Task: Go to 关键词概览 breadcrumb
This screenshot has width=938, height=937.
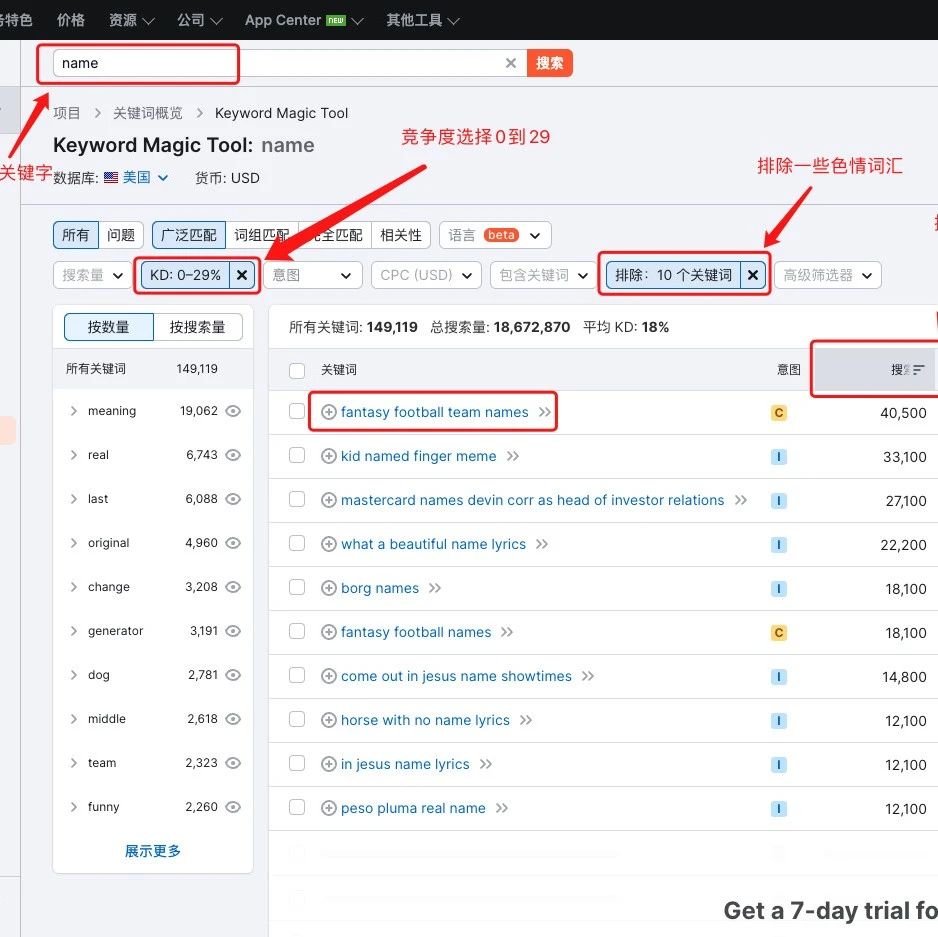Action: (x=148, y=113)
